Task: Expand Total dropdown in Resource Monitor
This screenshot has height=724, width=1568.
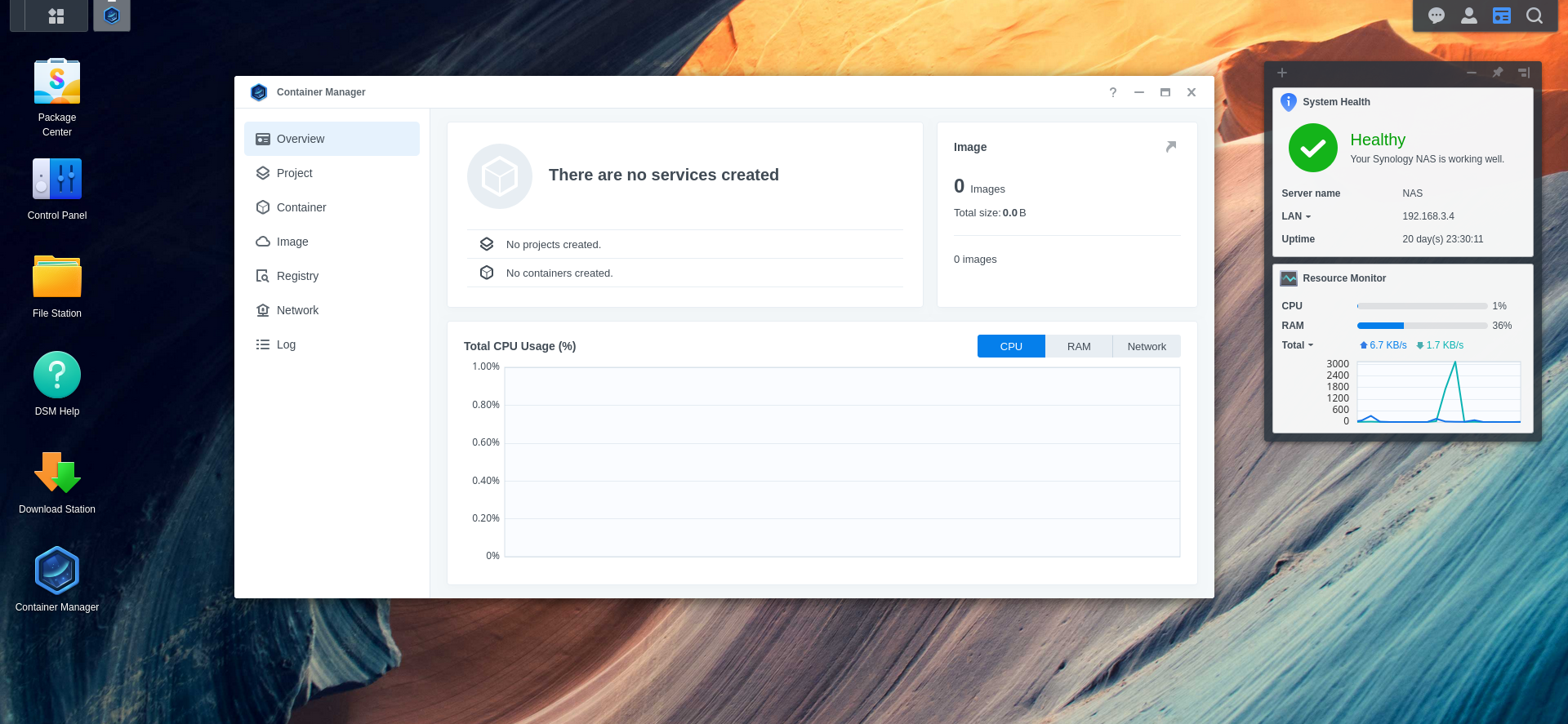Action: pos(1298,345)
